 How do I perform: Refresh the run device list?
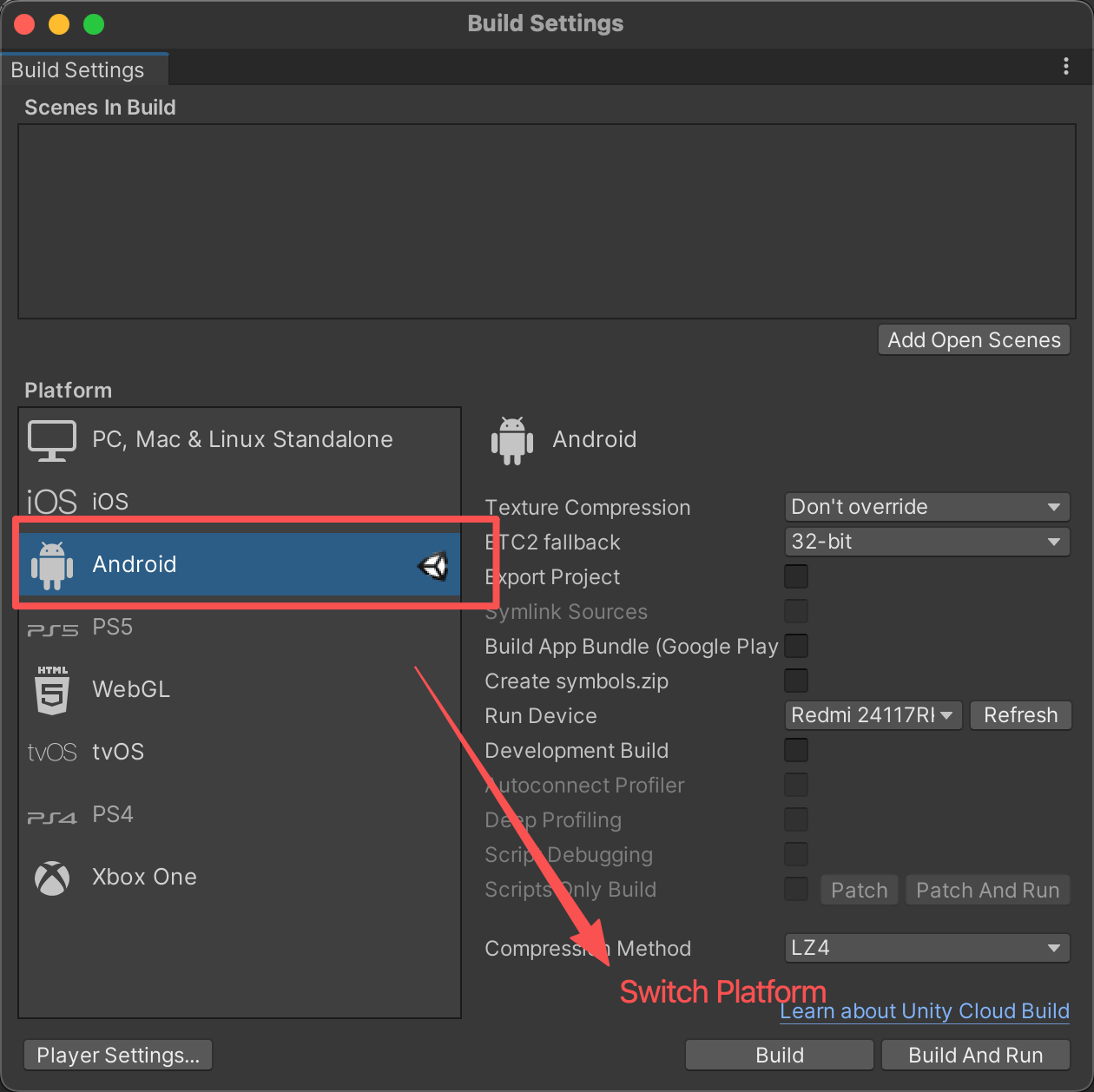pos(1021,715)
